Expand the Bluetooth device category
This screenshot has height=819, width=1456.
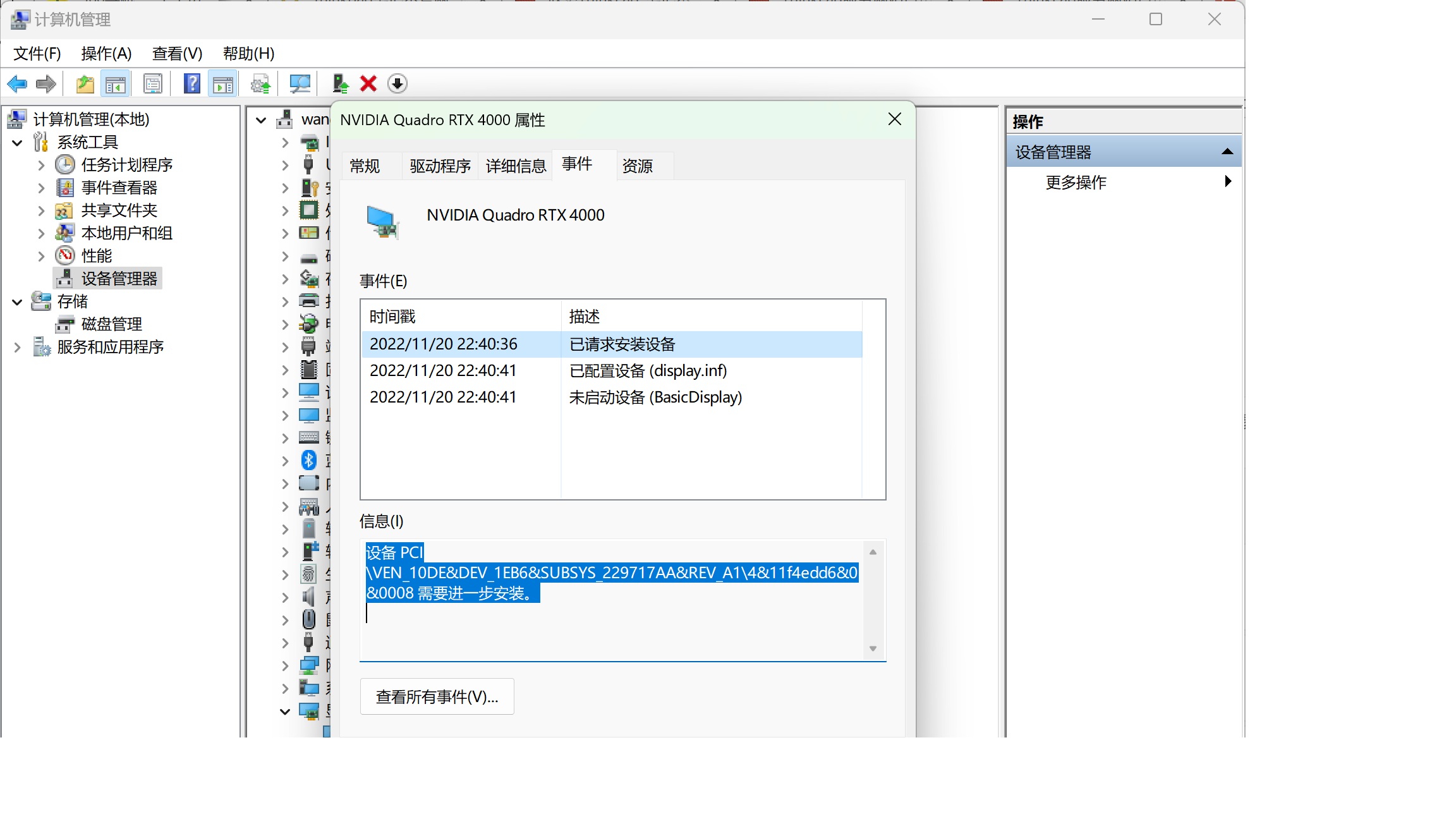[285, 461]
